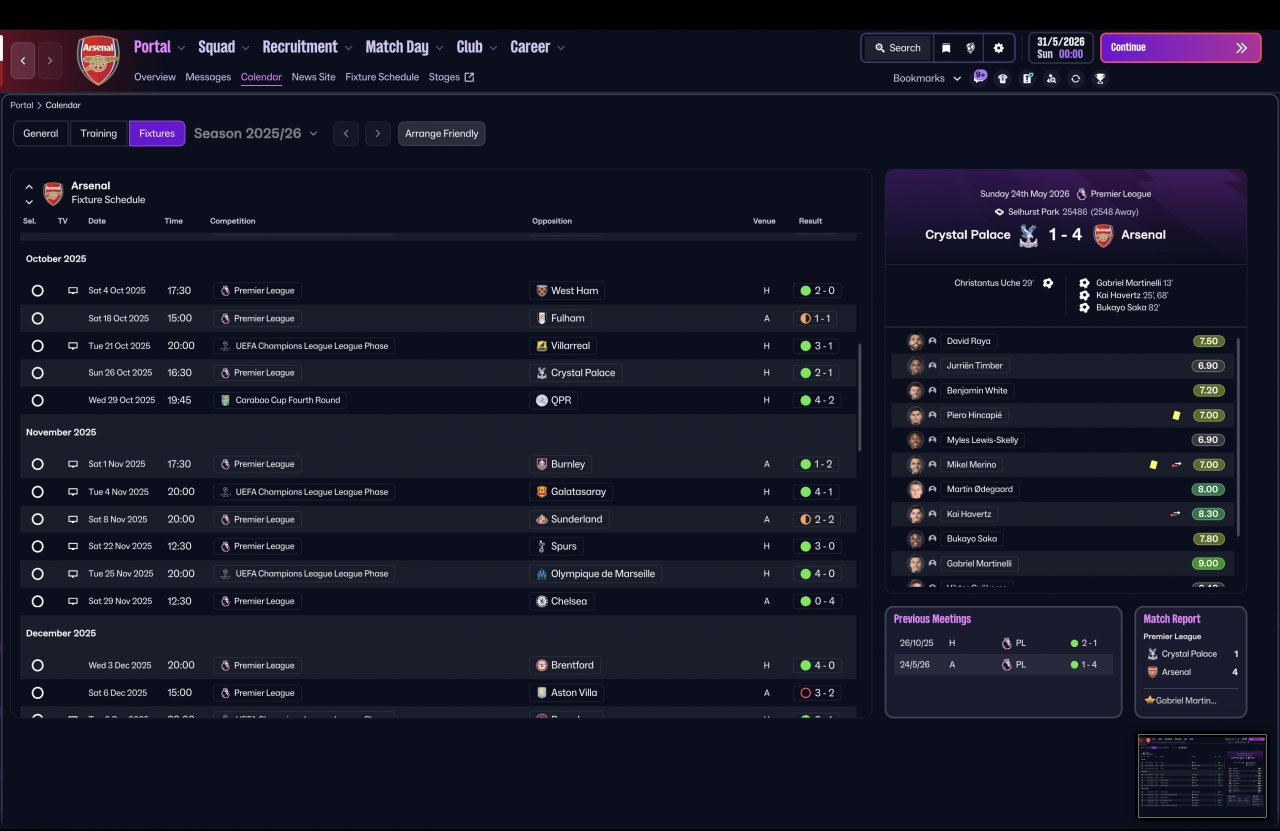Image resolution: width=1280 pixels, height=831 pixels.
Task: Switch to the Overview tab
Action: pyautogui.click(x=155, y=77)
